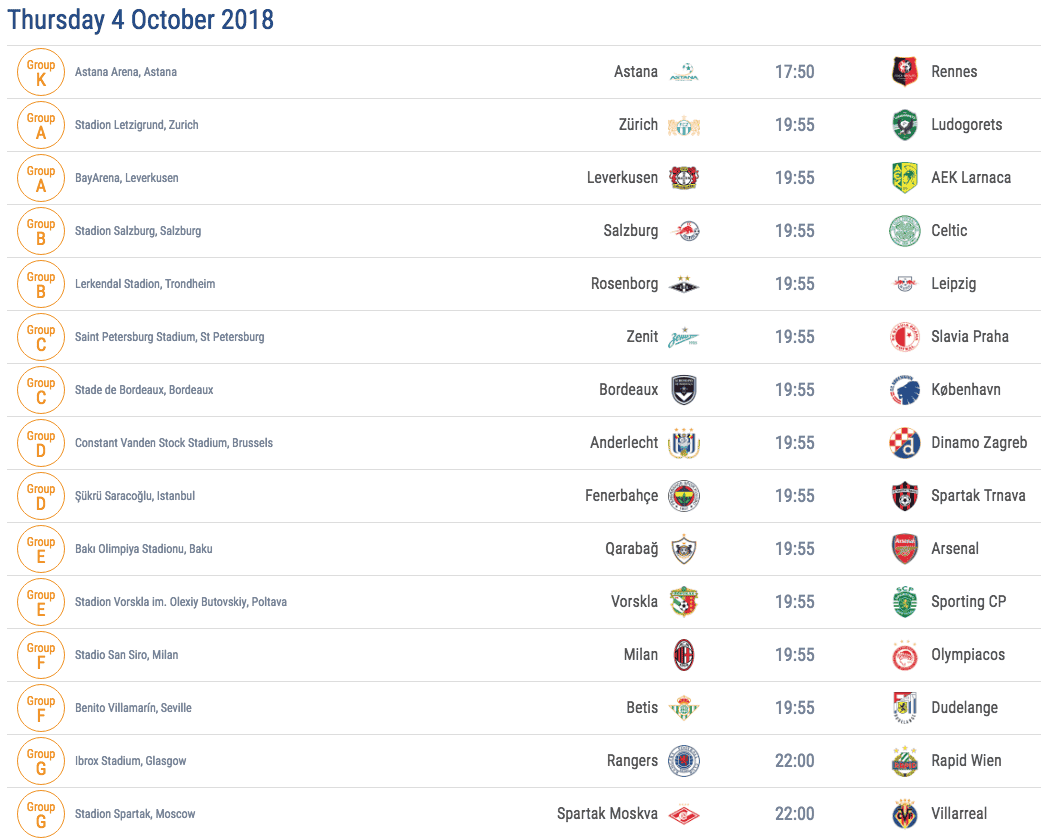Open the Leverkusen team link
This screenshot has height=838, width=1041.
click(x=622, y=178)
